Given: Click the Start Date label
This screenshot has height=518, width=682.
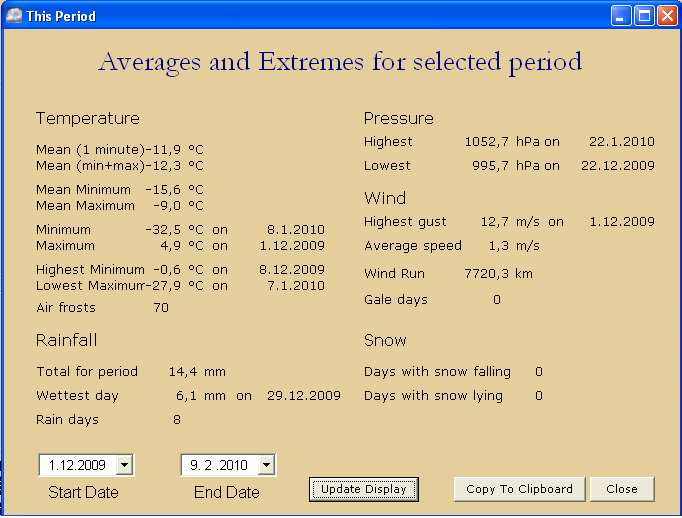Looking at the screenshot, I should (x=83, y=492).
